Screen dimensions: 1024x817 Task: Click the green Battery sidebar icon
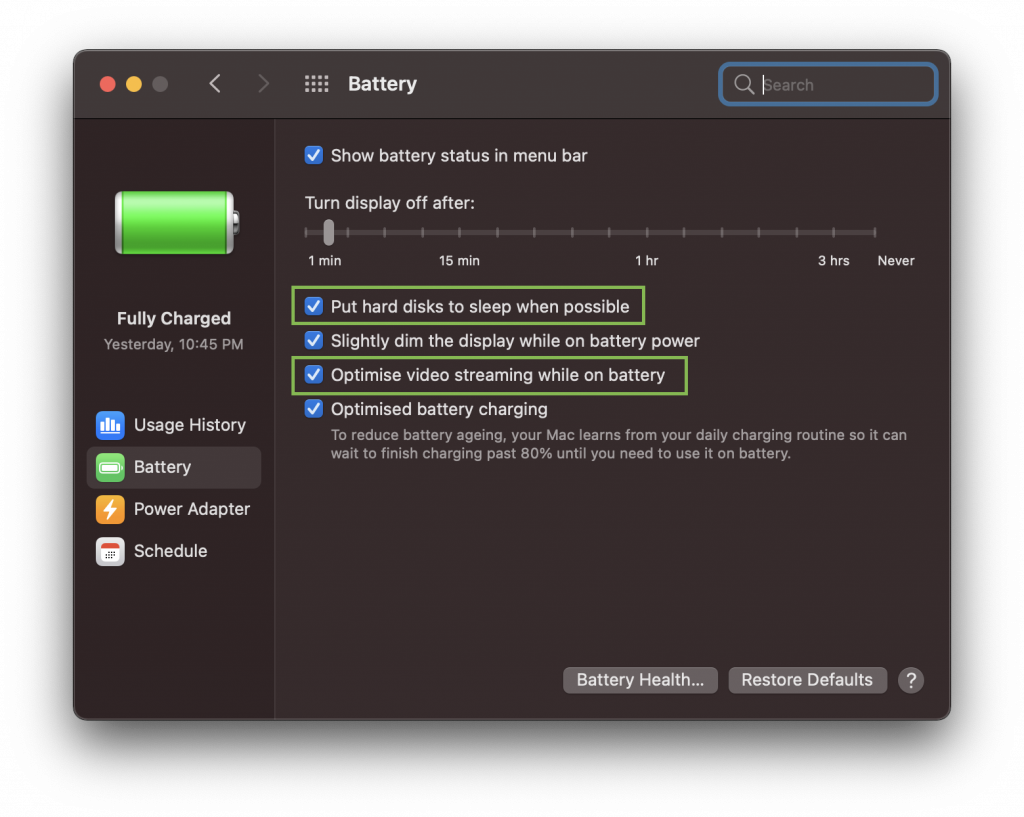(110, 468)
